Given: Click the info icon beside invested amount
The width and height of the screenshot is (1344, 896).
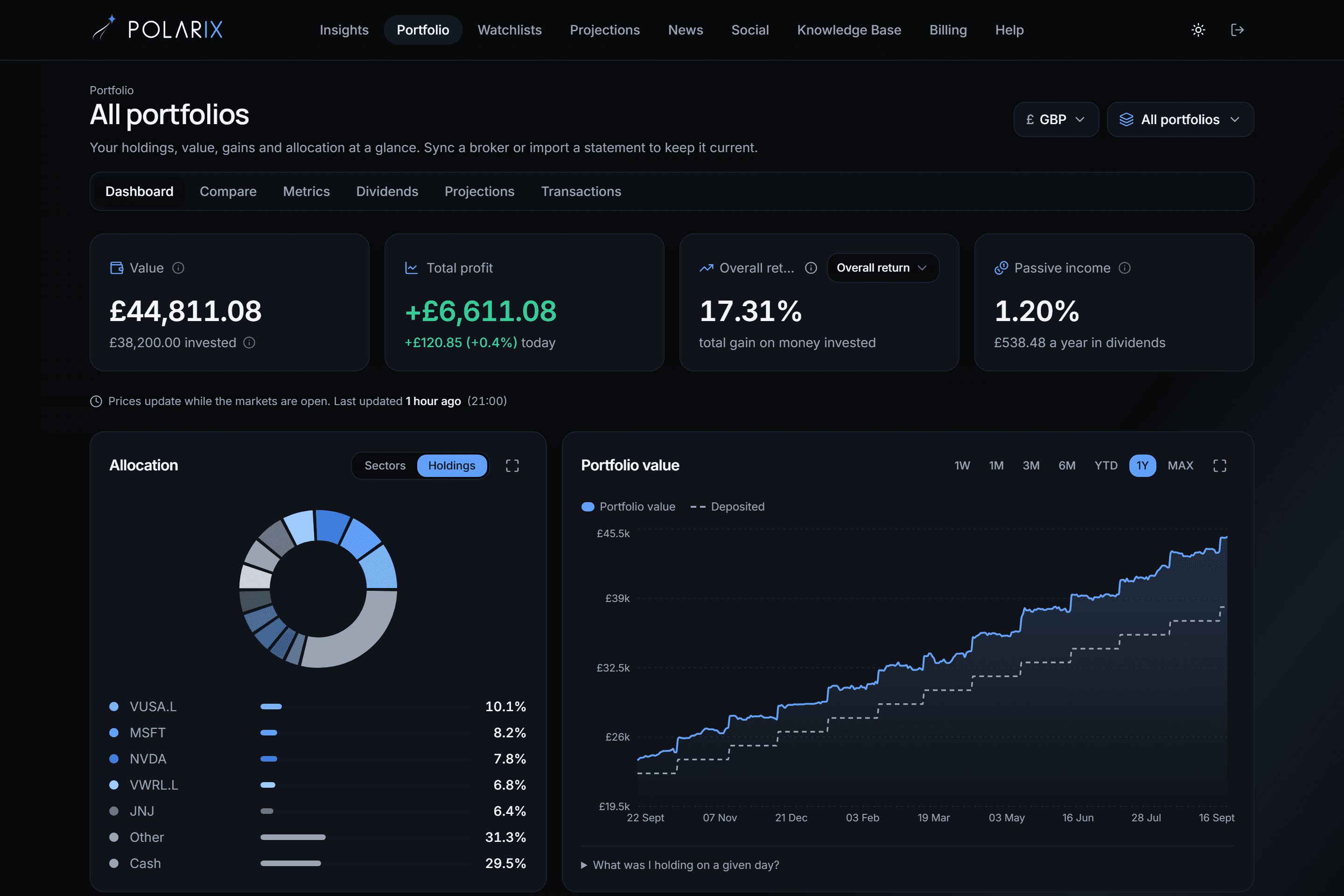Looking at the screenshot, I should (x=249, y=342).
